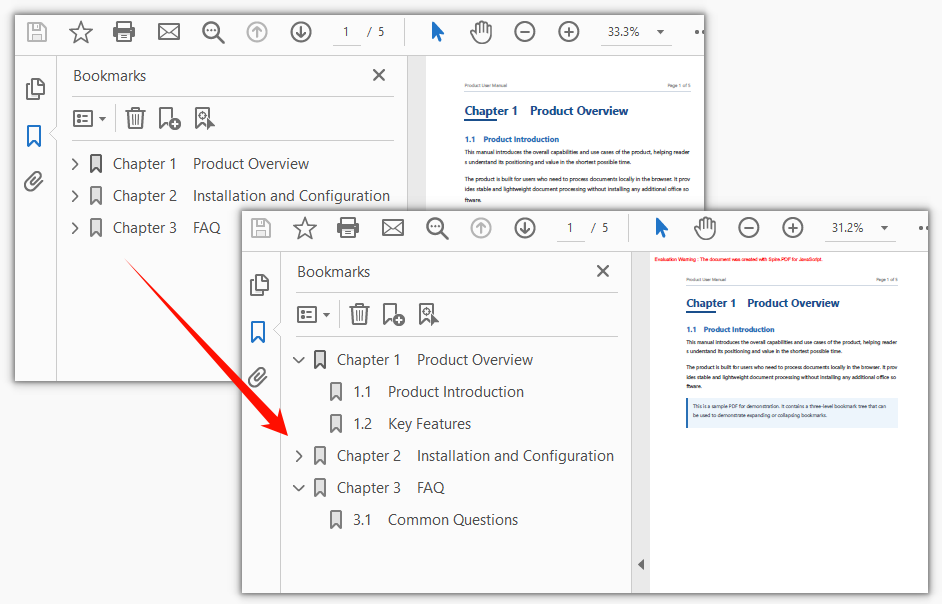This screenshot has height=604, width=942.
Task: Click the panel collapse triangle in front window
Action: pos(641,564)
